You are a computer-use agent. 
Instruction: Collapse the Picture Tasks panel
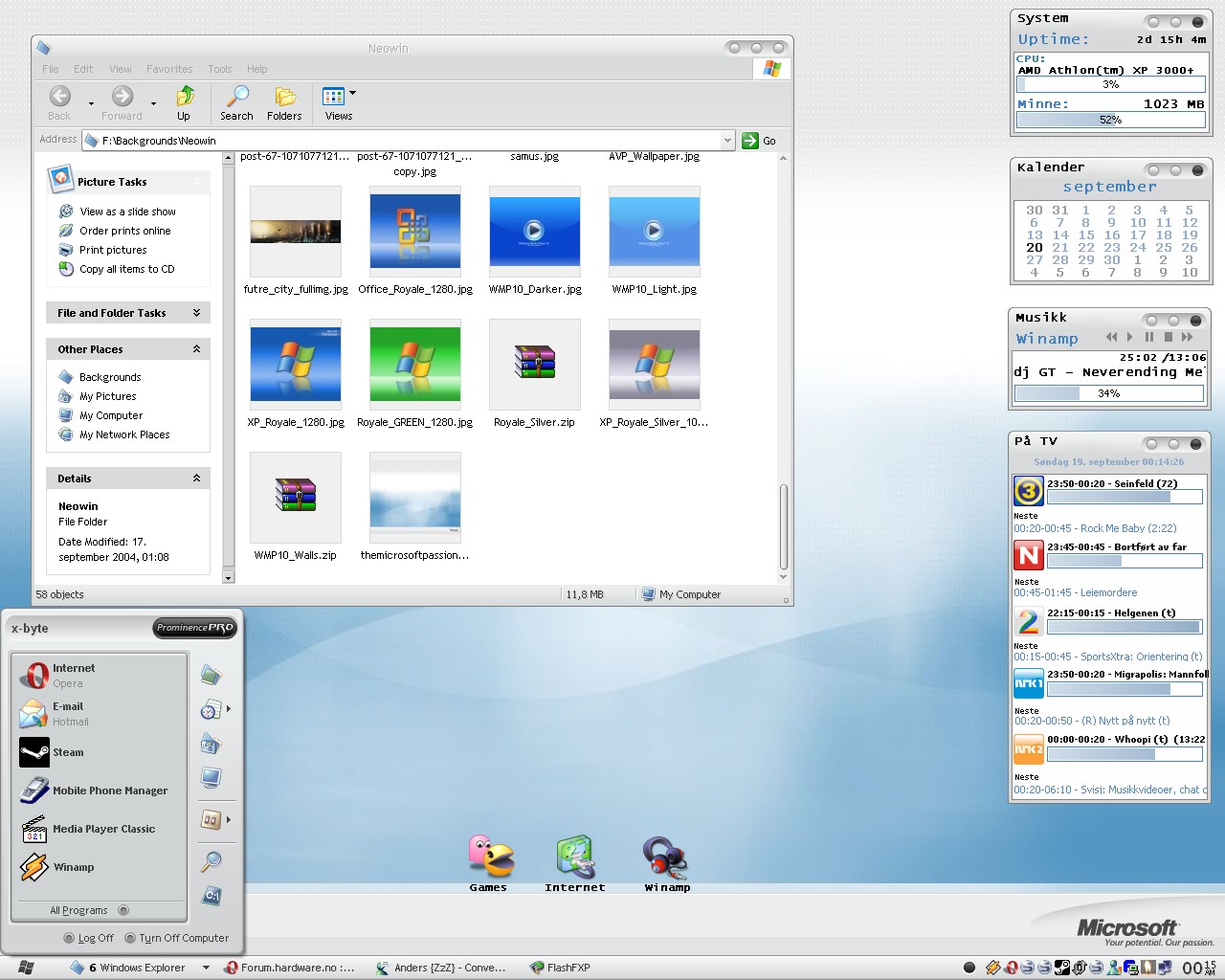[x=196, y=182]
